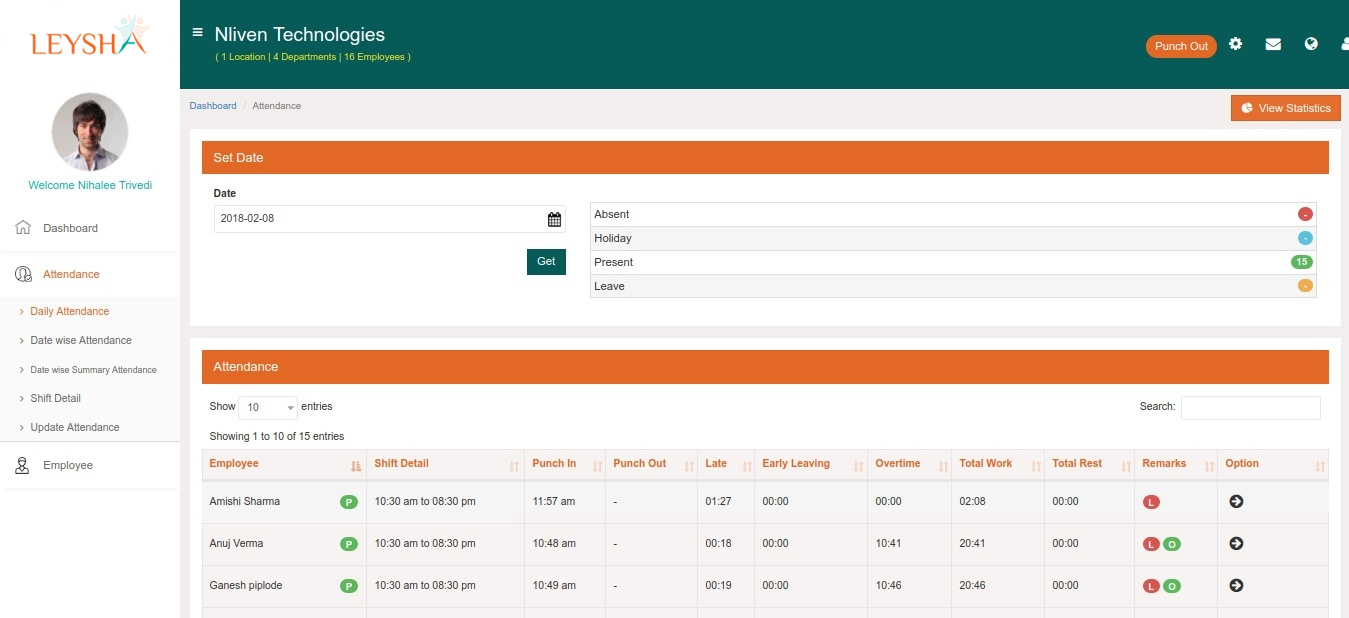Image resolution: width=1349 pixels, height=618 pixels.
Task: Click the P badge for Ganesh piplode
Action: [349, 586]
